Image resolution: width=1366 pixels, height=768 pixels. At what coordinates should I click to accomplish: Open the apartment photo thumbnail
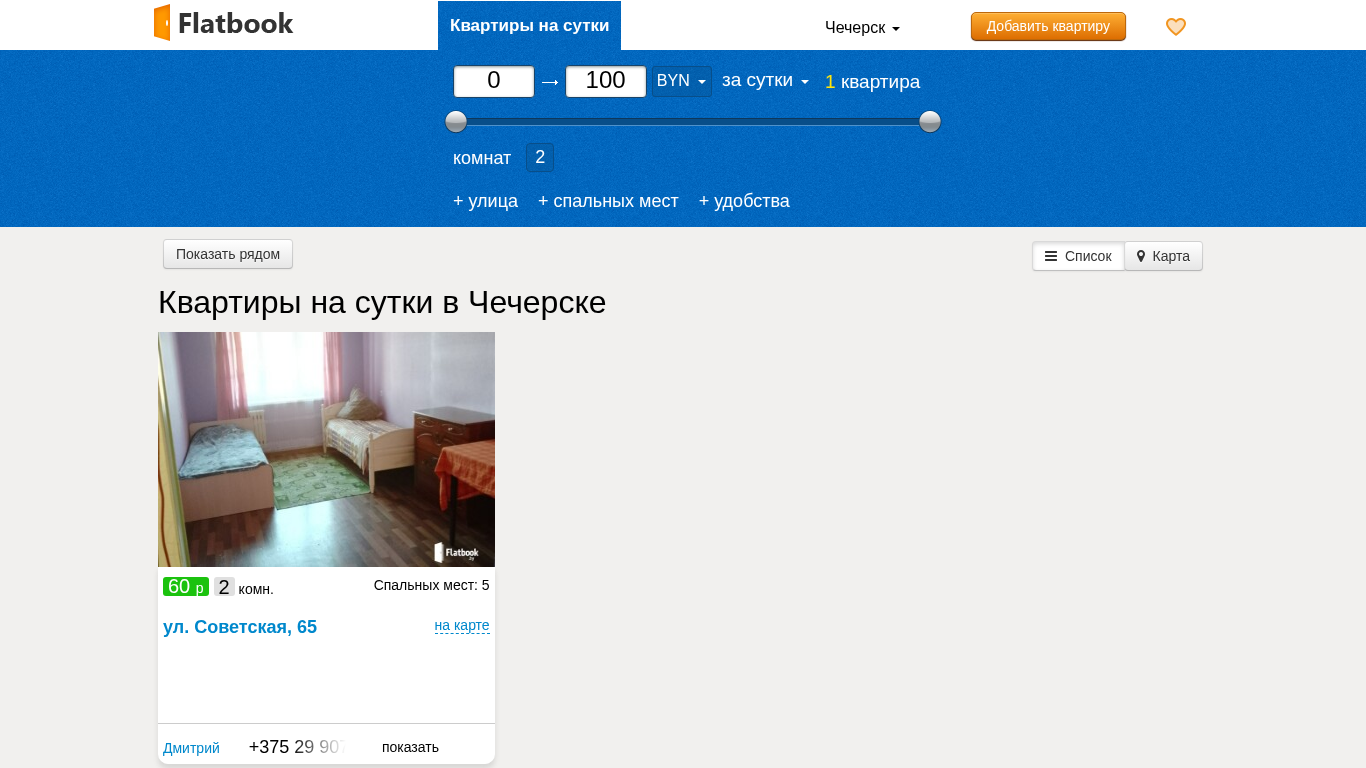[326, 449]
